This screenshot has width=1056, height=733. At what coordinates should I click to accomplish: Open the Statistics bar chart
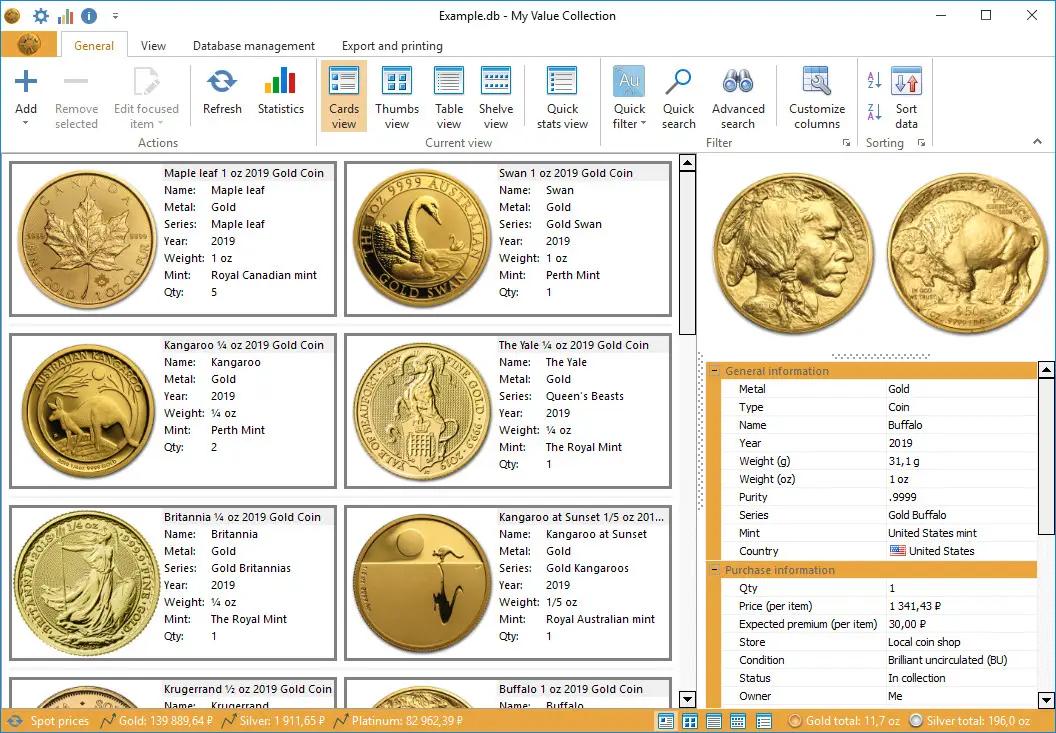(x=280, y=82)
